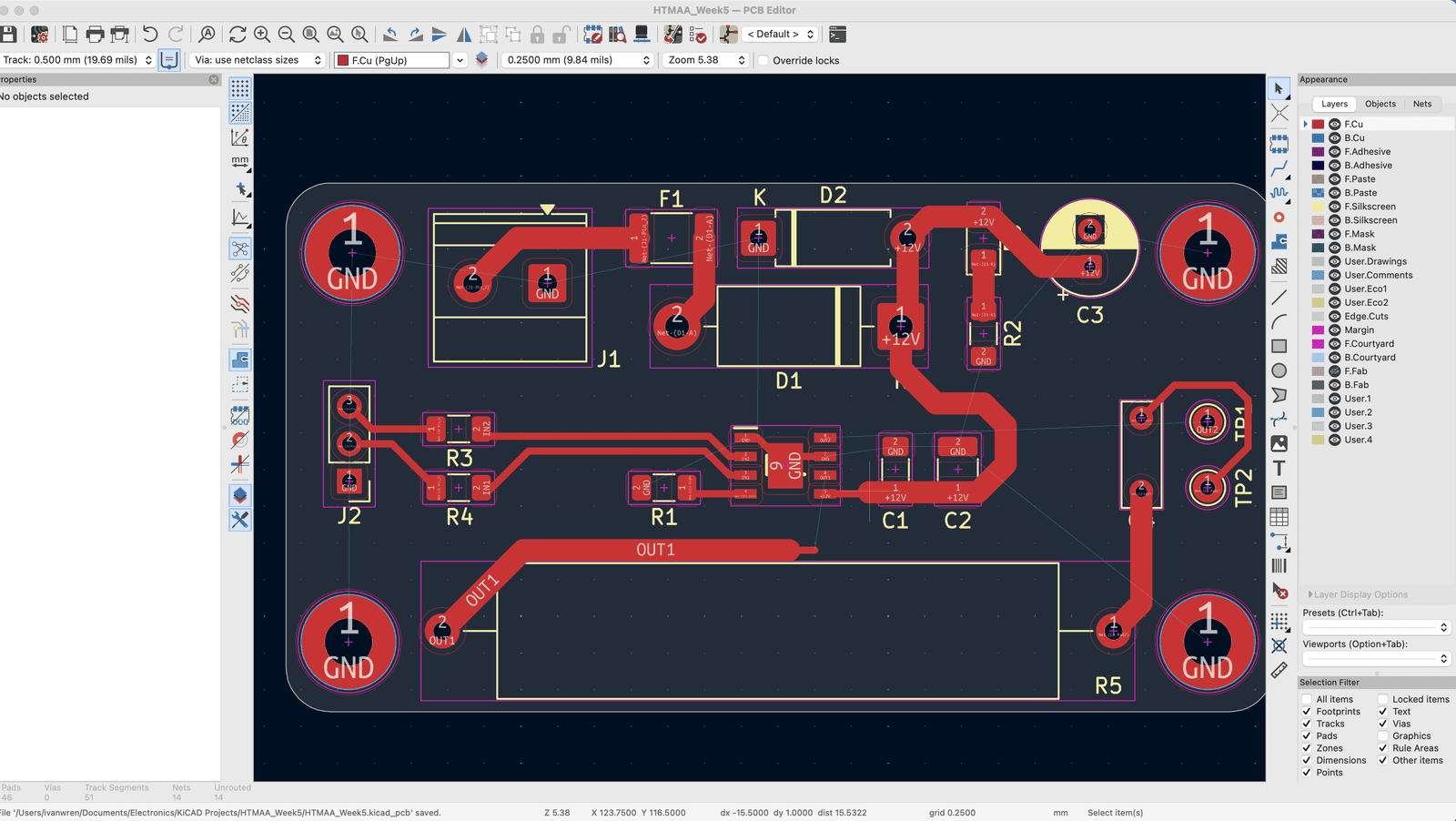
Task: Choose the Add Footprint tool
Action: (x=1279, y=144)
